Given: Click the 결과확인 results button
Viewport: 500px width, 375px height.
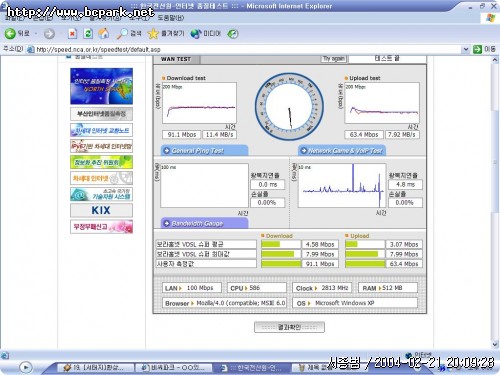Looking at the screenshot, I should [289, 327].
